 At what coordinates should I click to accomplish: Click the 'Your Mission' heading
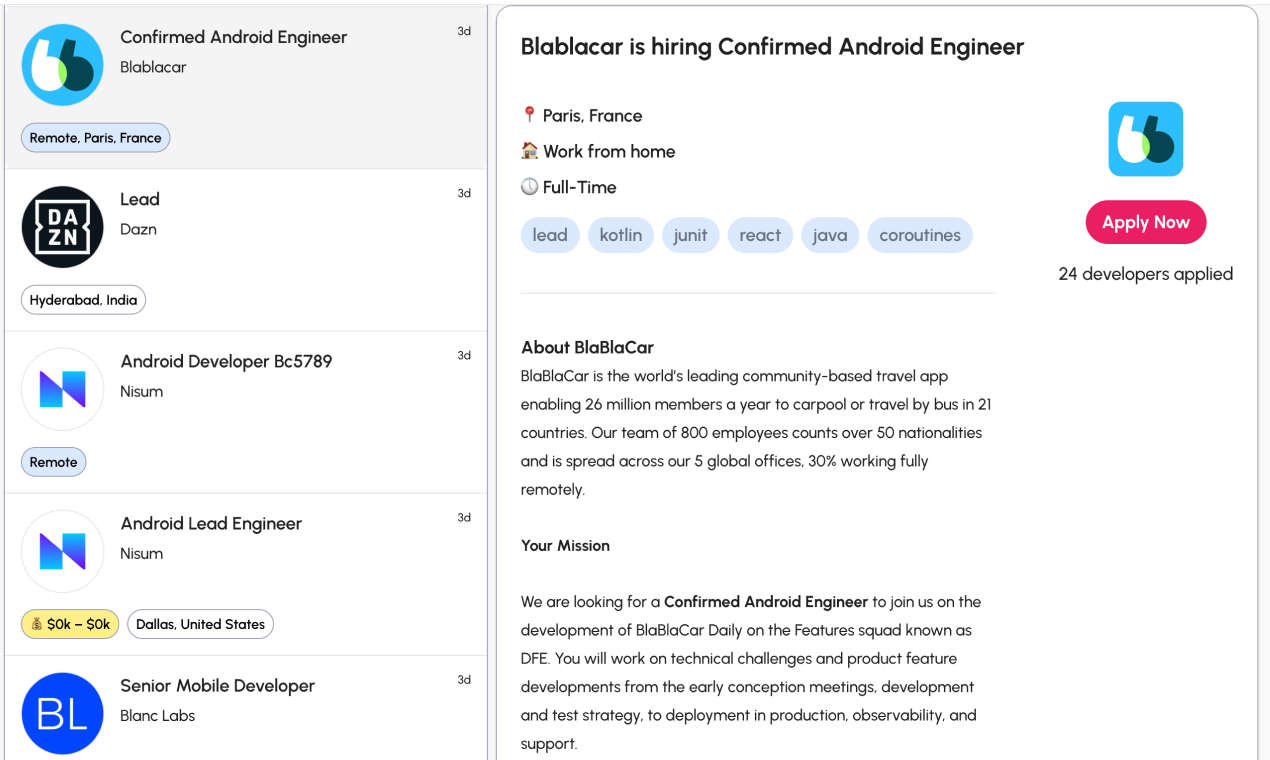565,545
